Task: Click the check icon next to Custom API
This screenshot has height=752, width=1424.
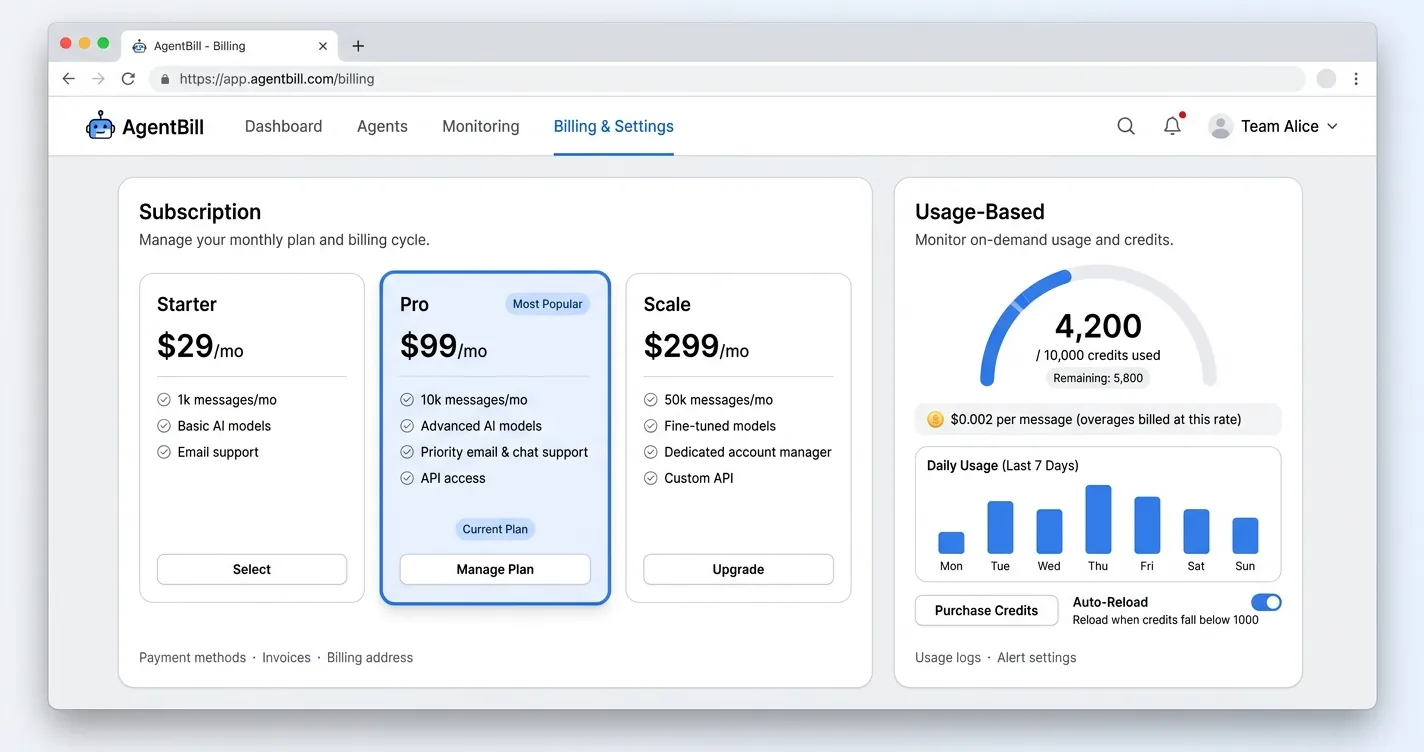Action: [651, 478]
